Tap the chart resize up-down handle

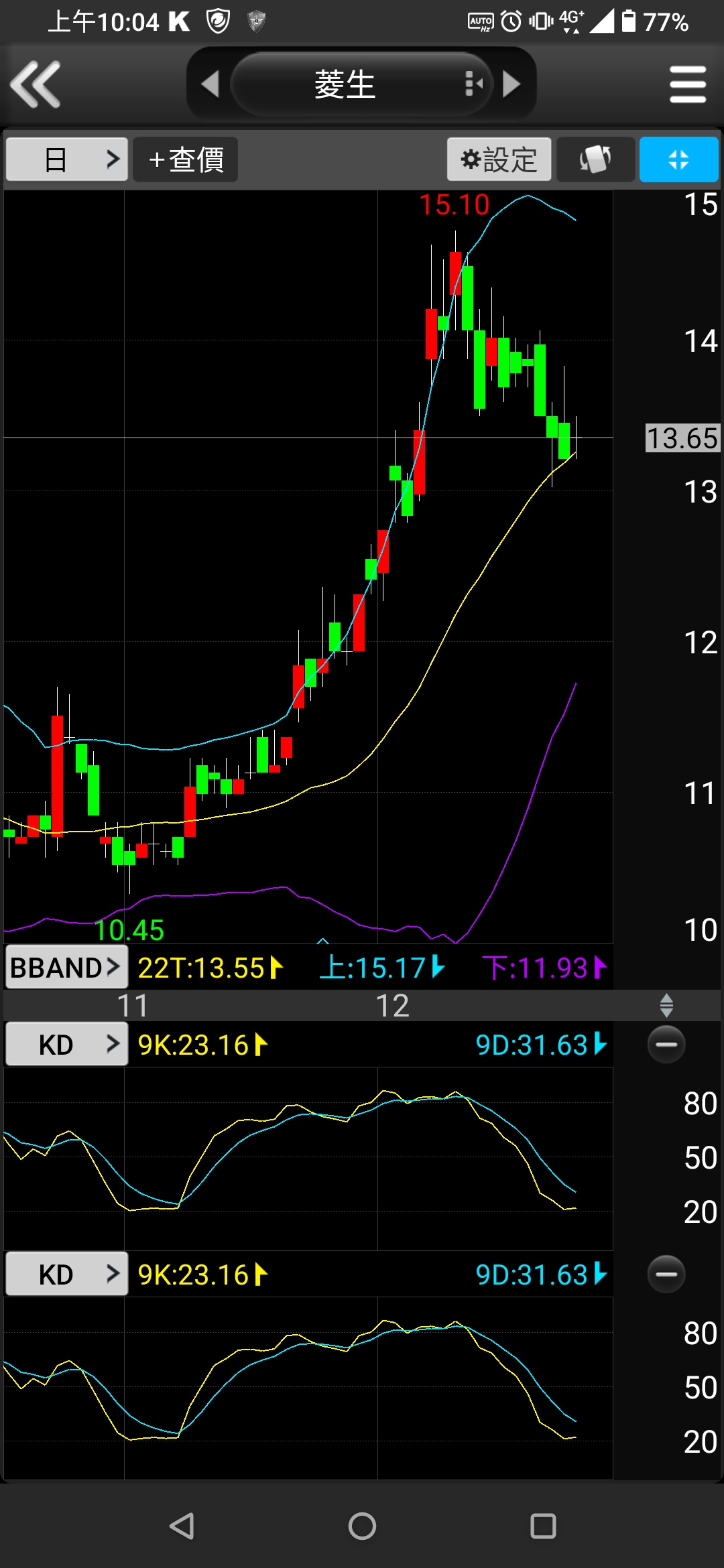pyautogui.click(x=666, y=1005)
